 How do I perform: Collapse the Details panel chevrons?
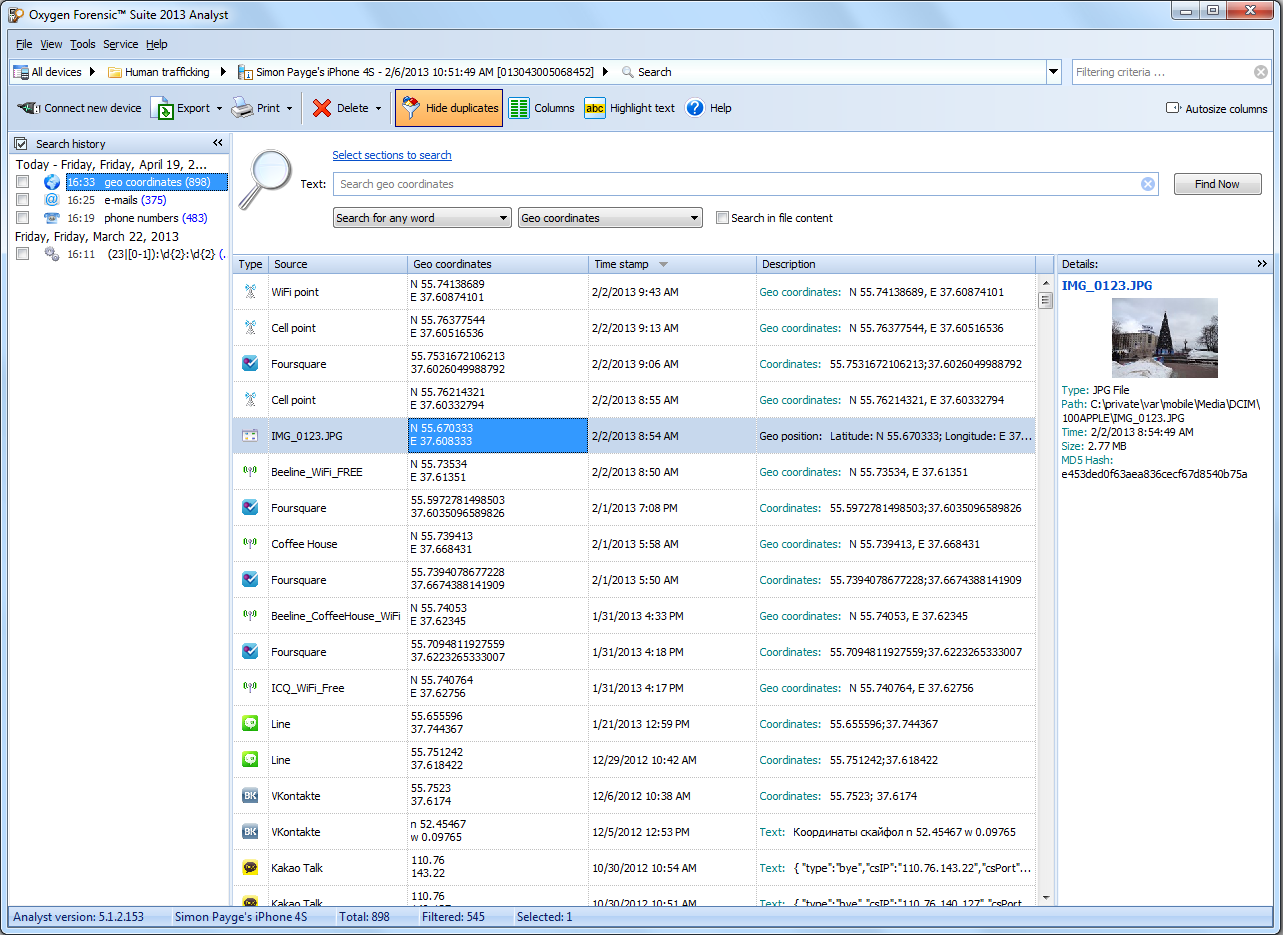coord(1262,264)
